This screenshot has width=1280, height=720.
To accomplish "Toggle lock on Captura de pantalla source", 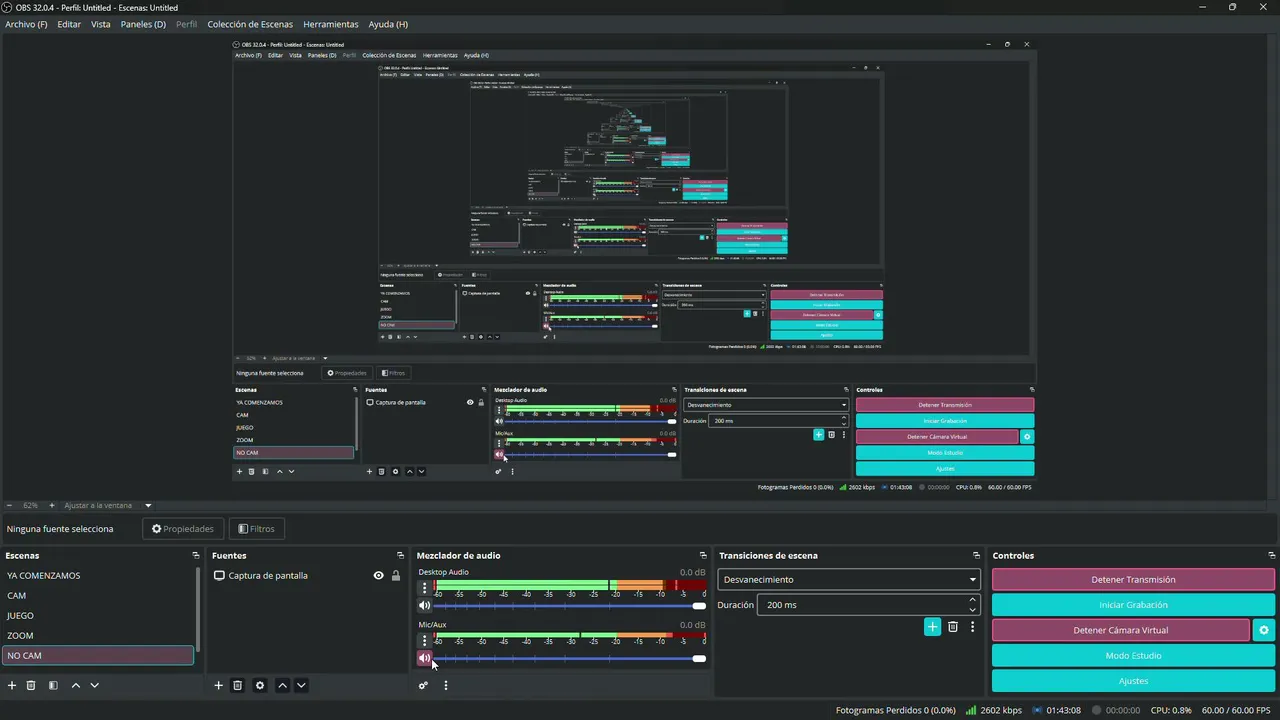I will coord(396,576).
